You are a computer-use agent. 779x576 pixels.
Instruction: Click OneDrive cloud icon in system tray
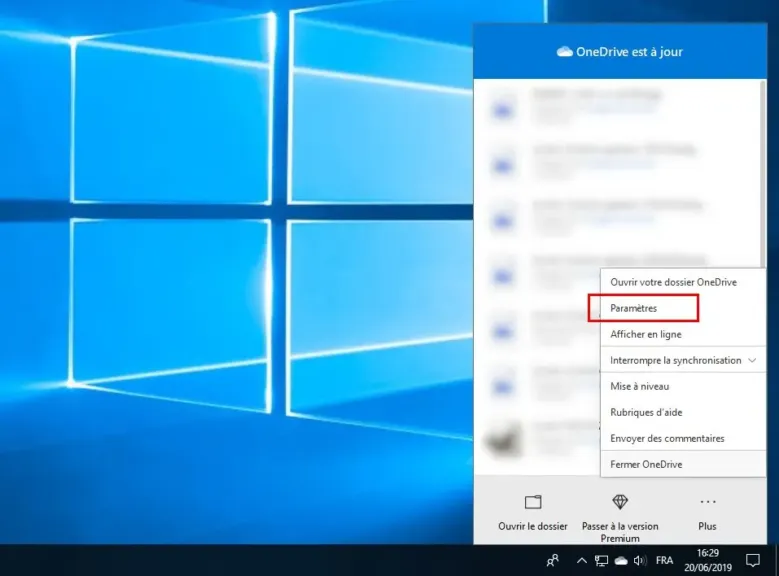coord(621,561)
